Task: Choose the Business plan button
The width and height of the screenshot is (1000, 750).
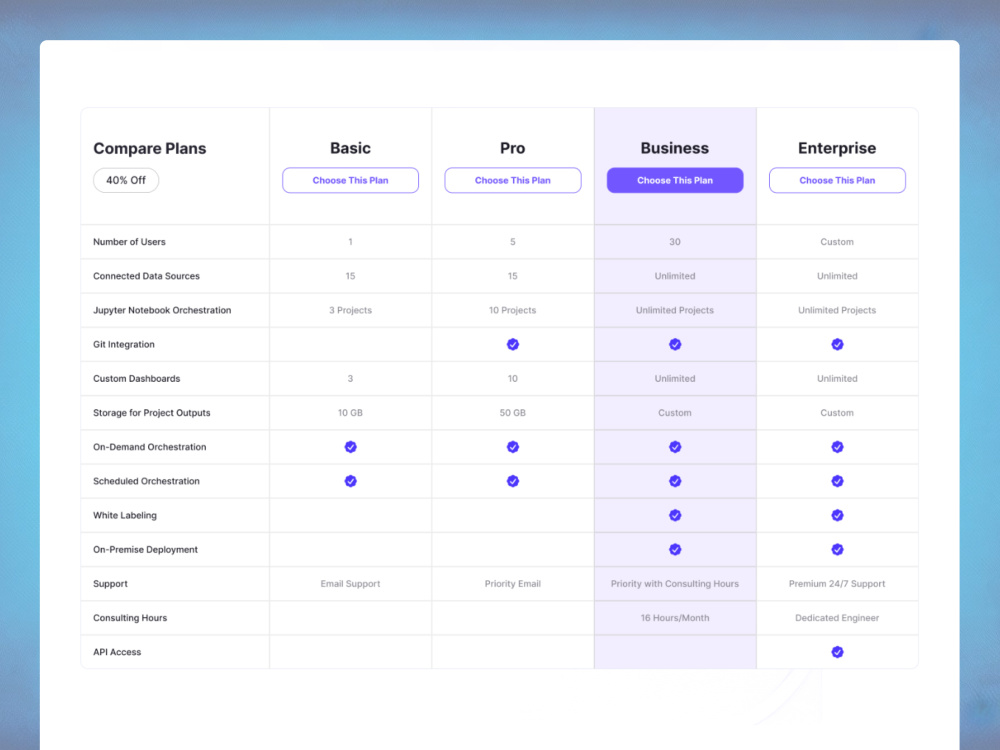Action: [x=675, y=180]
